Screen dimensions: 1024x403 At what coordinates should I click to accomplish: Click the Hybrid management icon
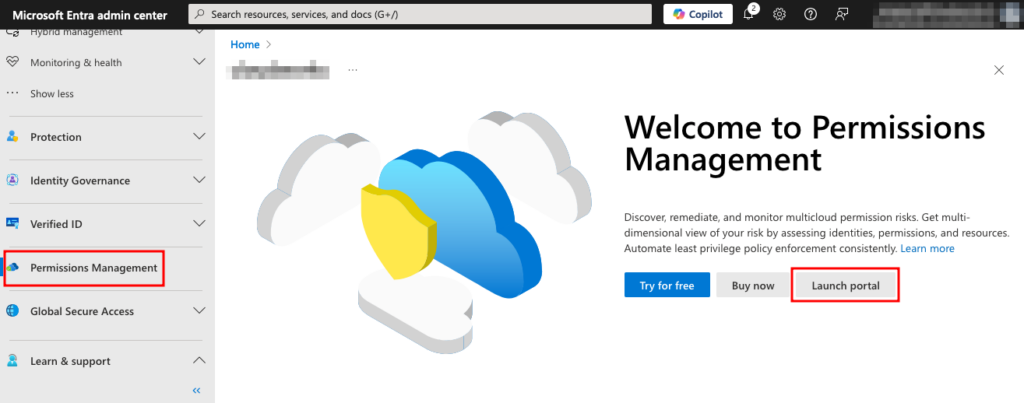tap(12, 33)
